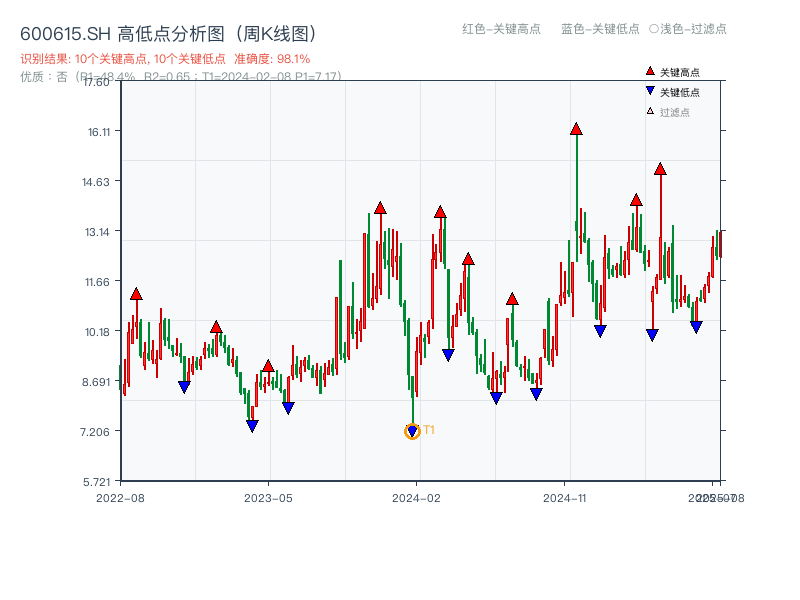Select the rightmost blue down-triangle marker

pos(696,324)
